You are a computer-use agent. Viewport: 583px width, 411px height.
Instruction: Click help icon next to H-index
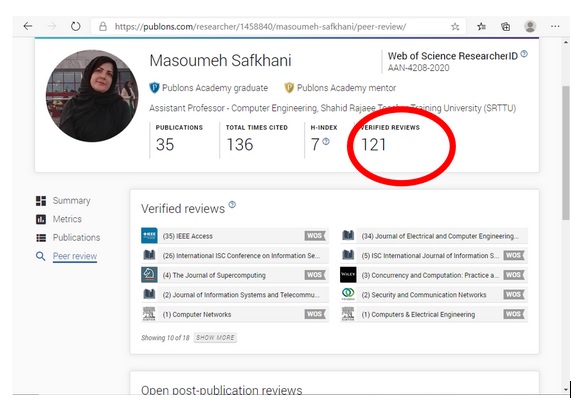(326, 141)
